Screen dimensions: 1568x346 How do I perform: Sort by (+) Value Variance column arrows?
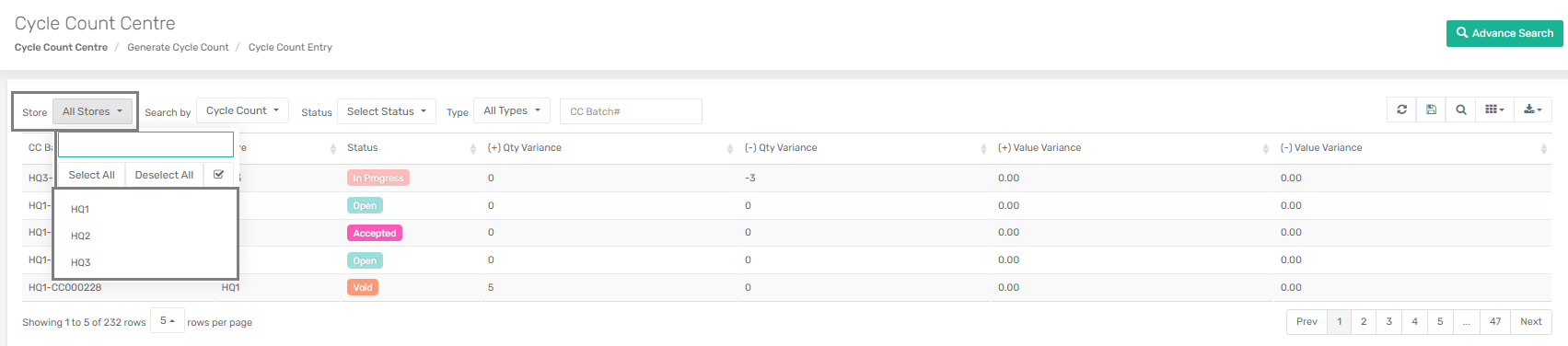coord(1266,148)
